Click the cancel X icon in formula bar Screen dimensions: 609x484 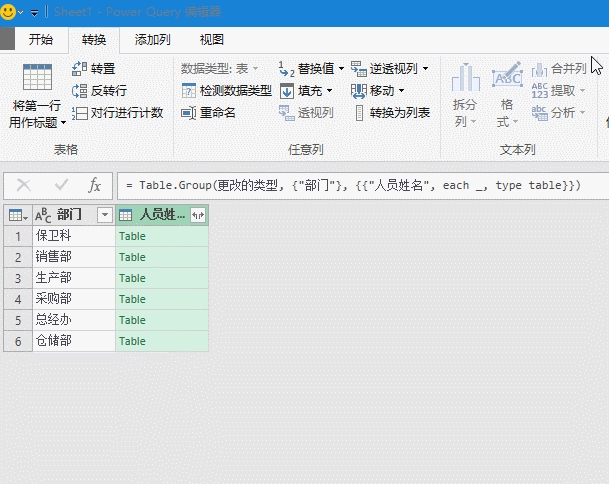[x=24, y=185]
